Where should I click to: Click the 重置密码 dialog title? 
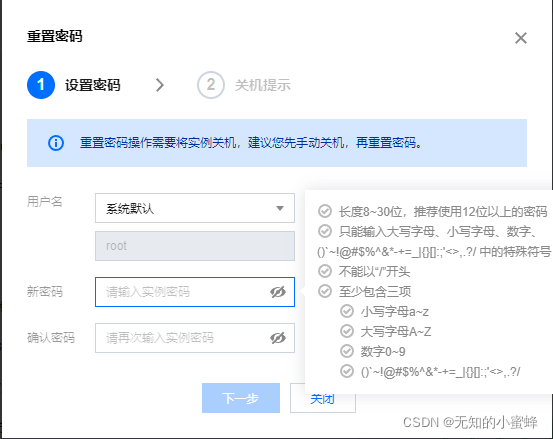[x=55, y=36]
